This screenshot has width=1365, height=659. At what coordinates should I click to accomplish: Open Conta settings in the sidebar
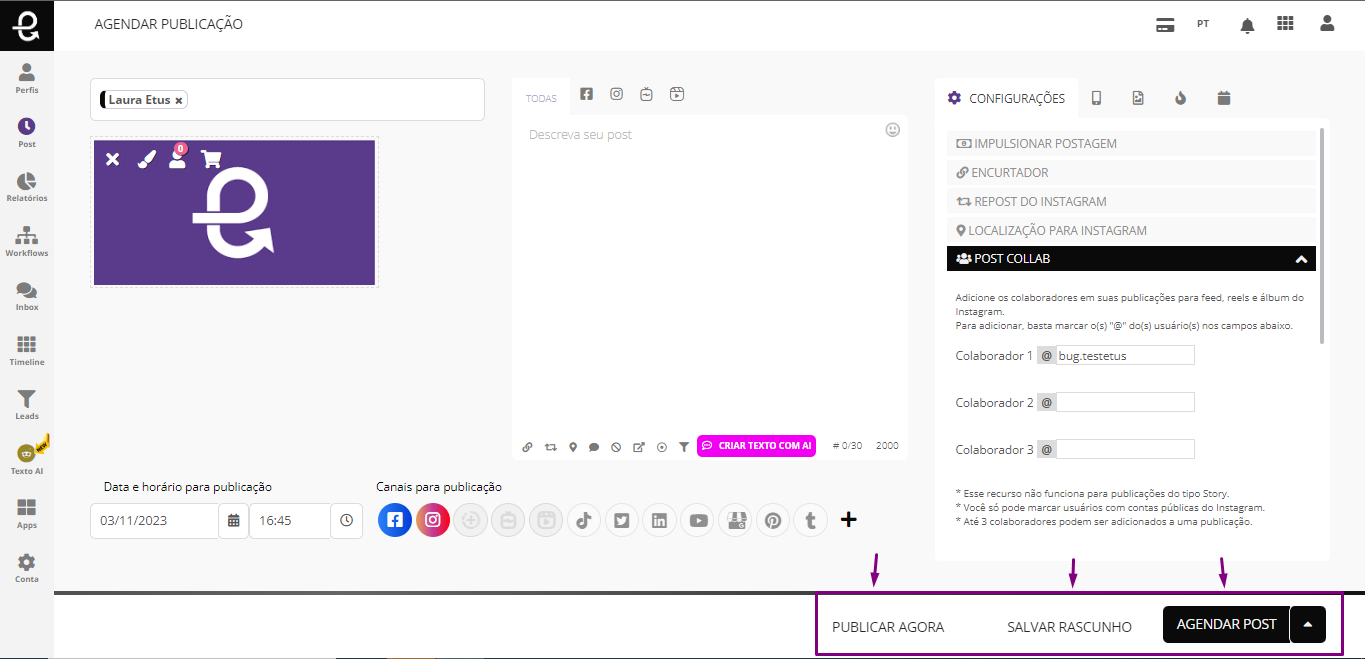pos(27,568)
